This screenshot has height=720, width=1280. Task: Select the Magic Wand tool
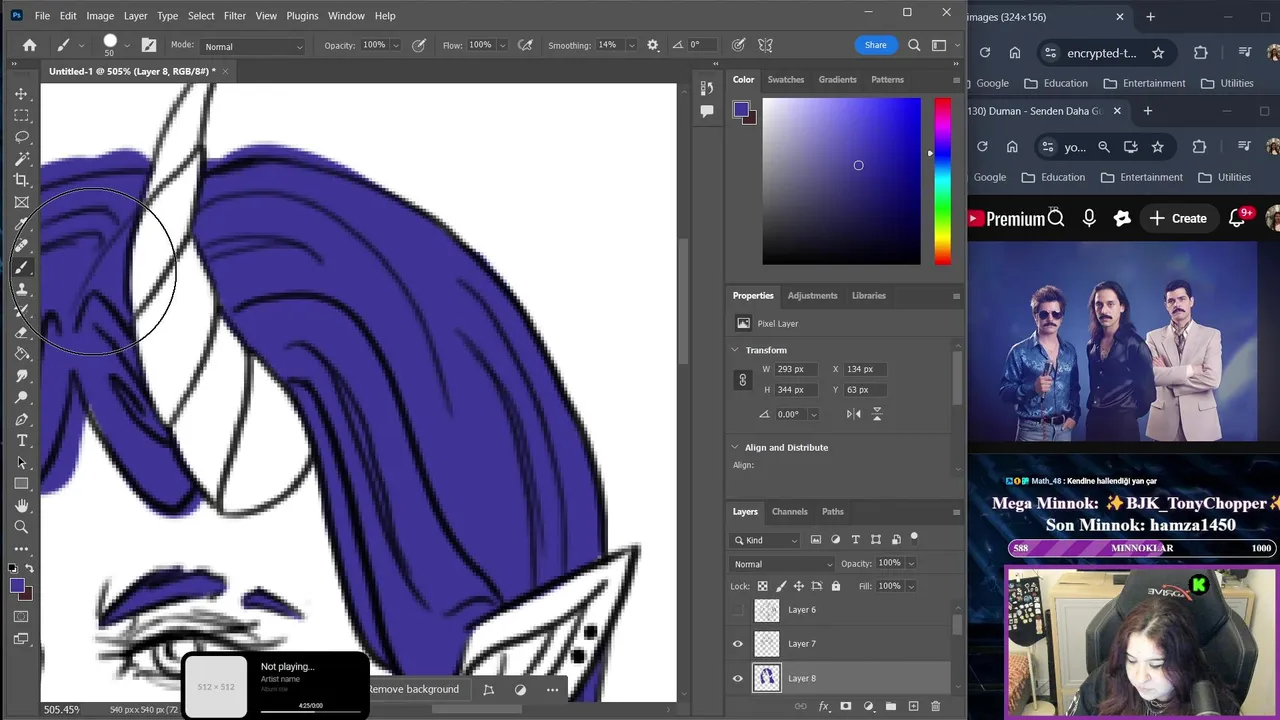tap(21, 158)
